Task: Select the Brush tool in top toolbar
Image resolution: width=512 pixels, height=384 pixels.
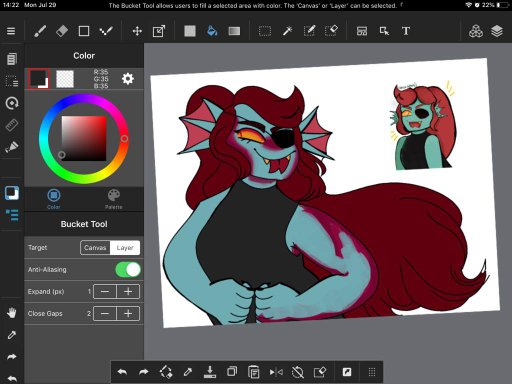Action: coord(40,31)
